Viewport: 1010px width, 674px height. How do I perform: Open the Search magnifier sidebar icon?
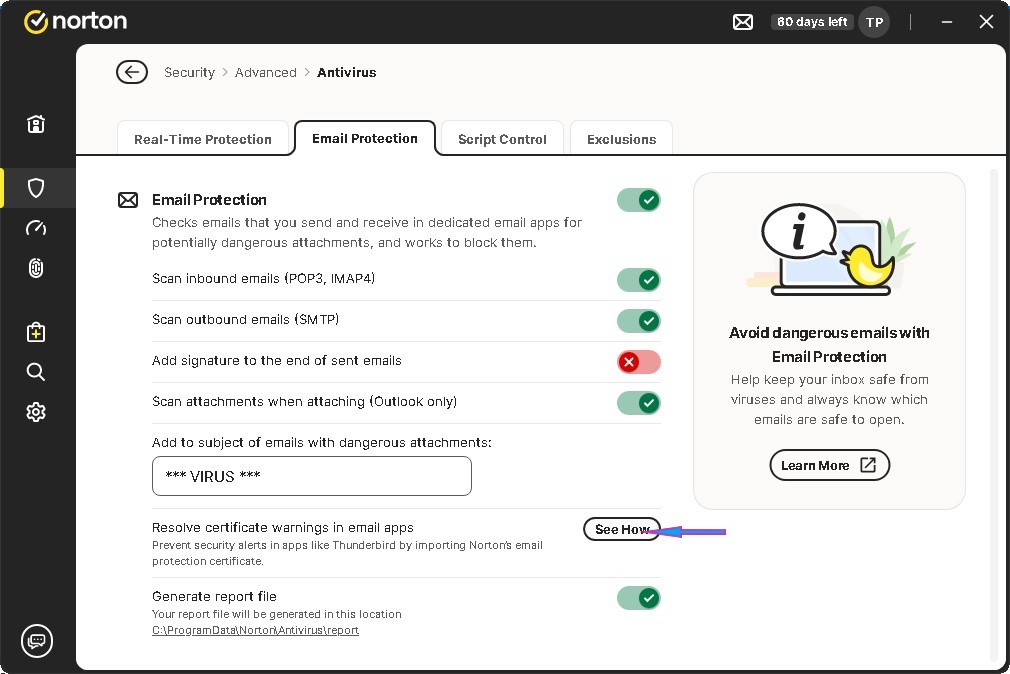pos(36,372)
